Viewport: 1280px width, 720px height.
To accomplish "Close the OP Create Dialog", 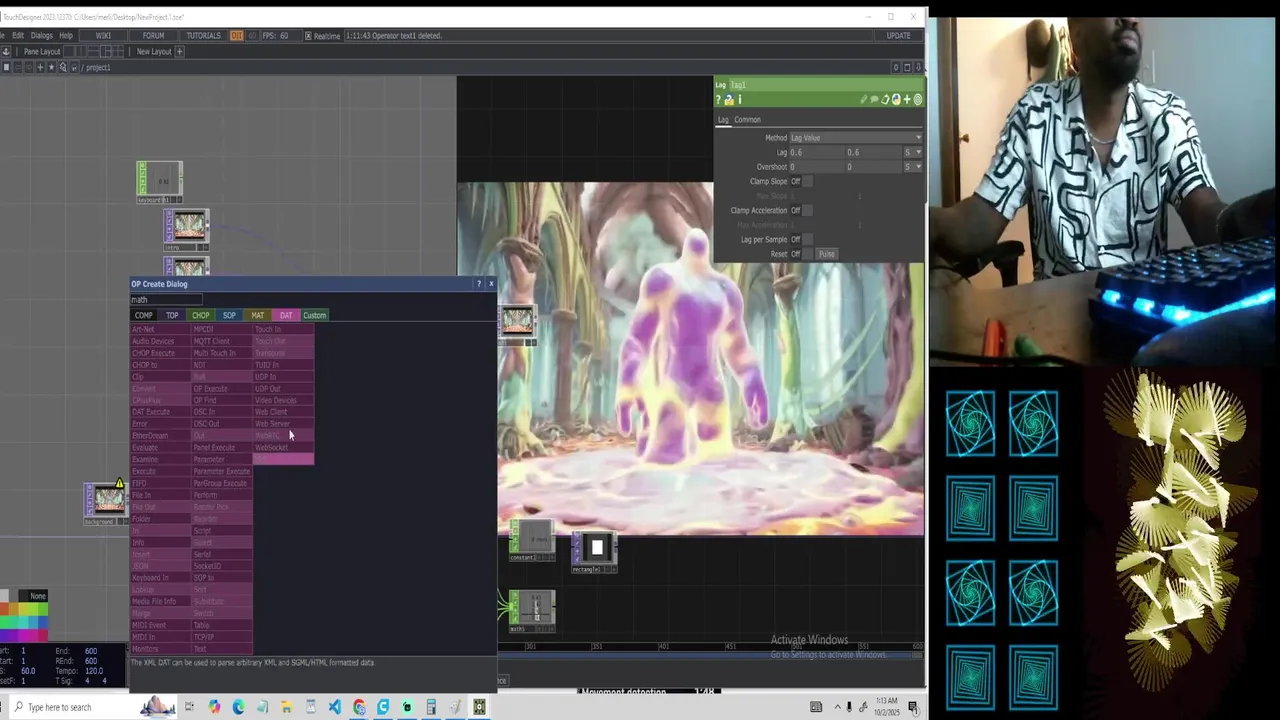I will tap(491, 284).
